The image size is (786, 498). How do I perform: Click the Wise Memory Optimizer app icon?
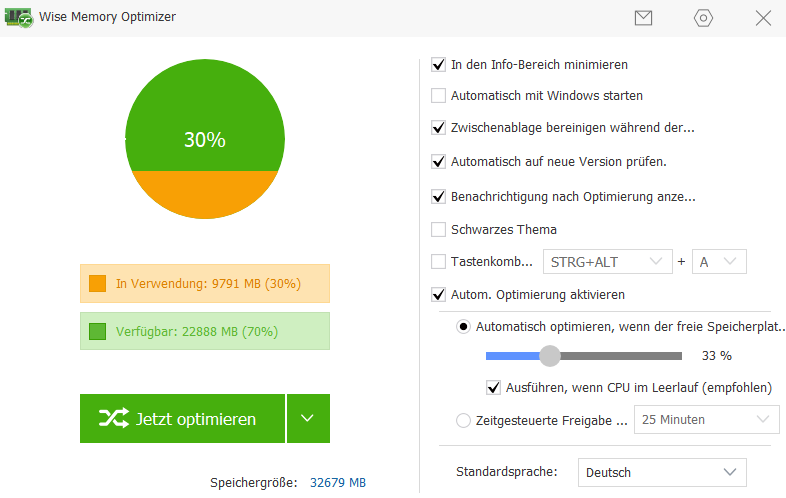click(19, 17)
